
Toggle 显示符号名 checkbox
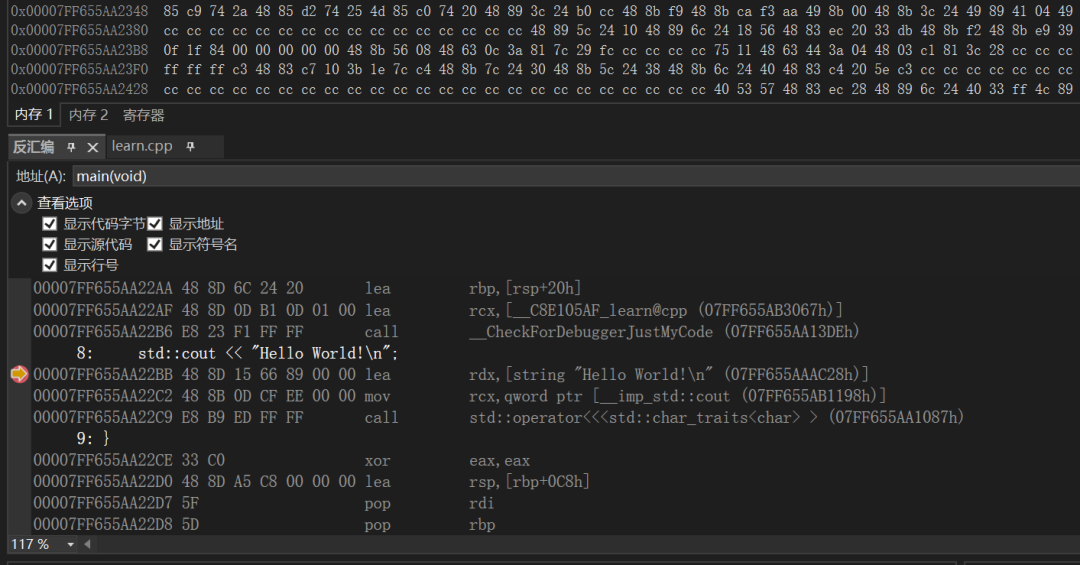155,245
